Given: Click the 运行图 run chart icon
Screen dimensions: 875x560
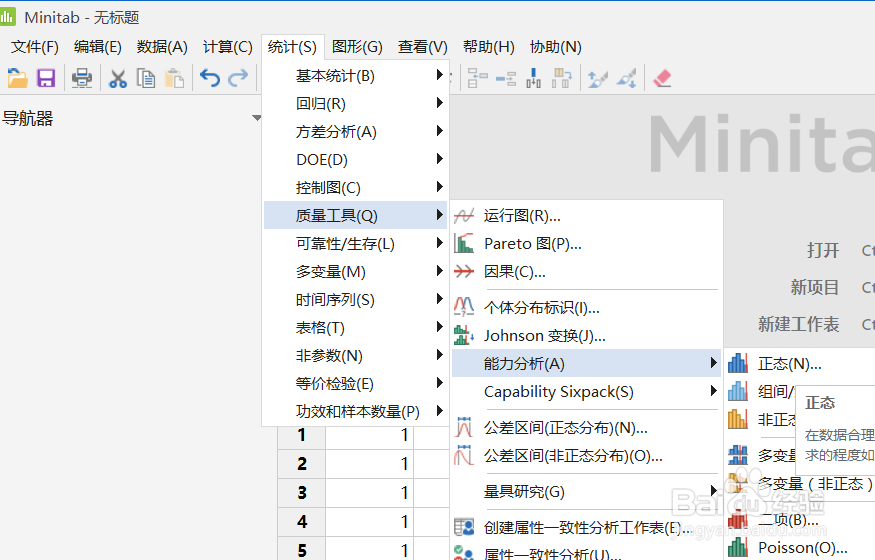Looking at the screenshot, I should [464, 215].
